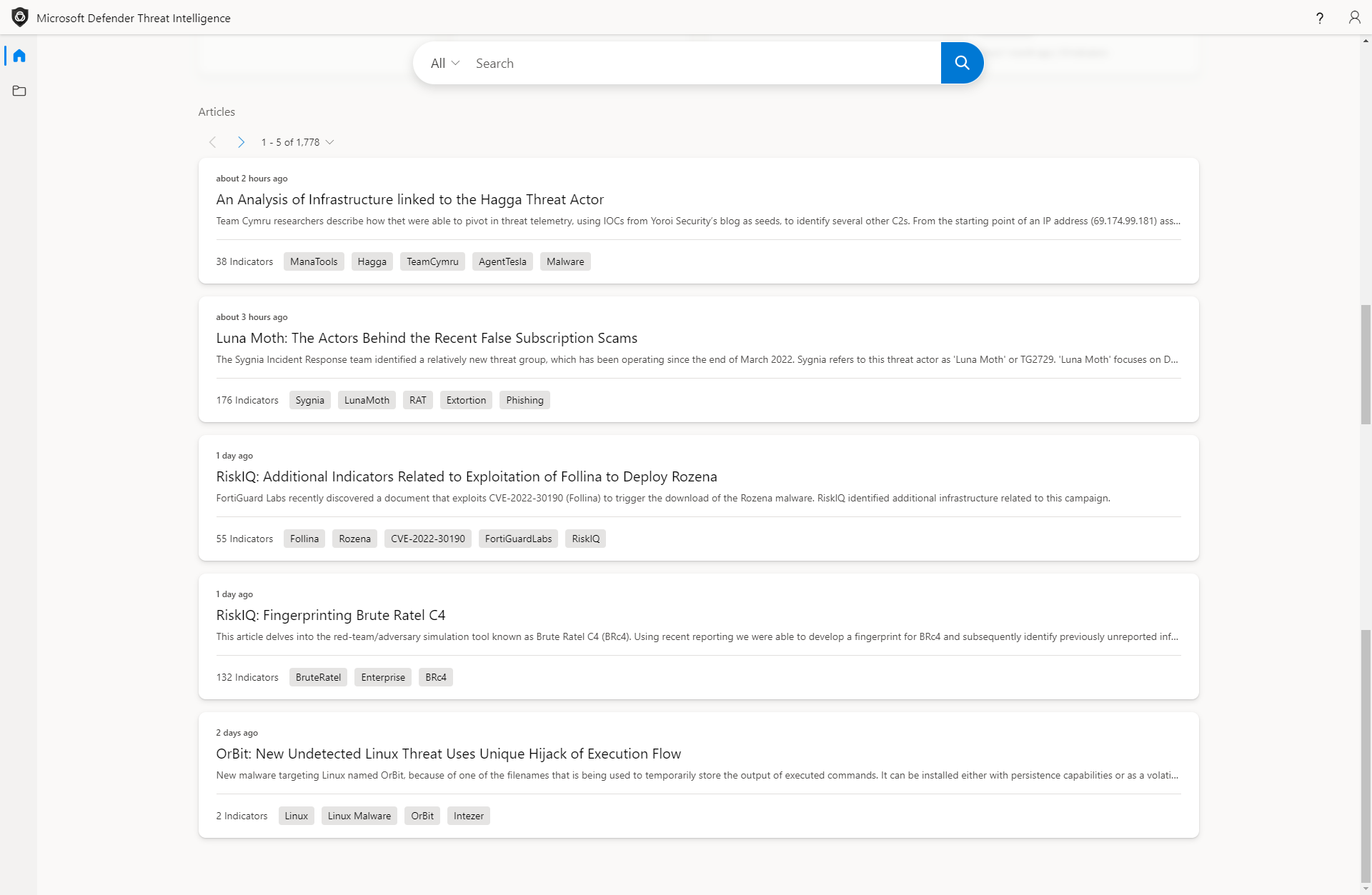This screenshot has height=895, width=1372.
Task: Open the help question mark icon
Action: [1320, 18]
